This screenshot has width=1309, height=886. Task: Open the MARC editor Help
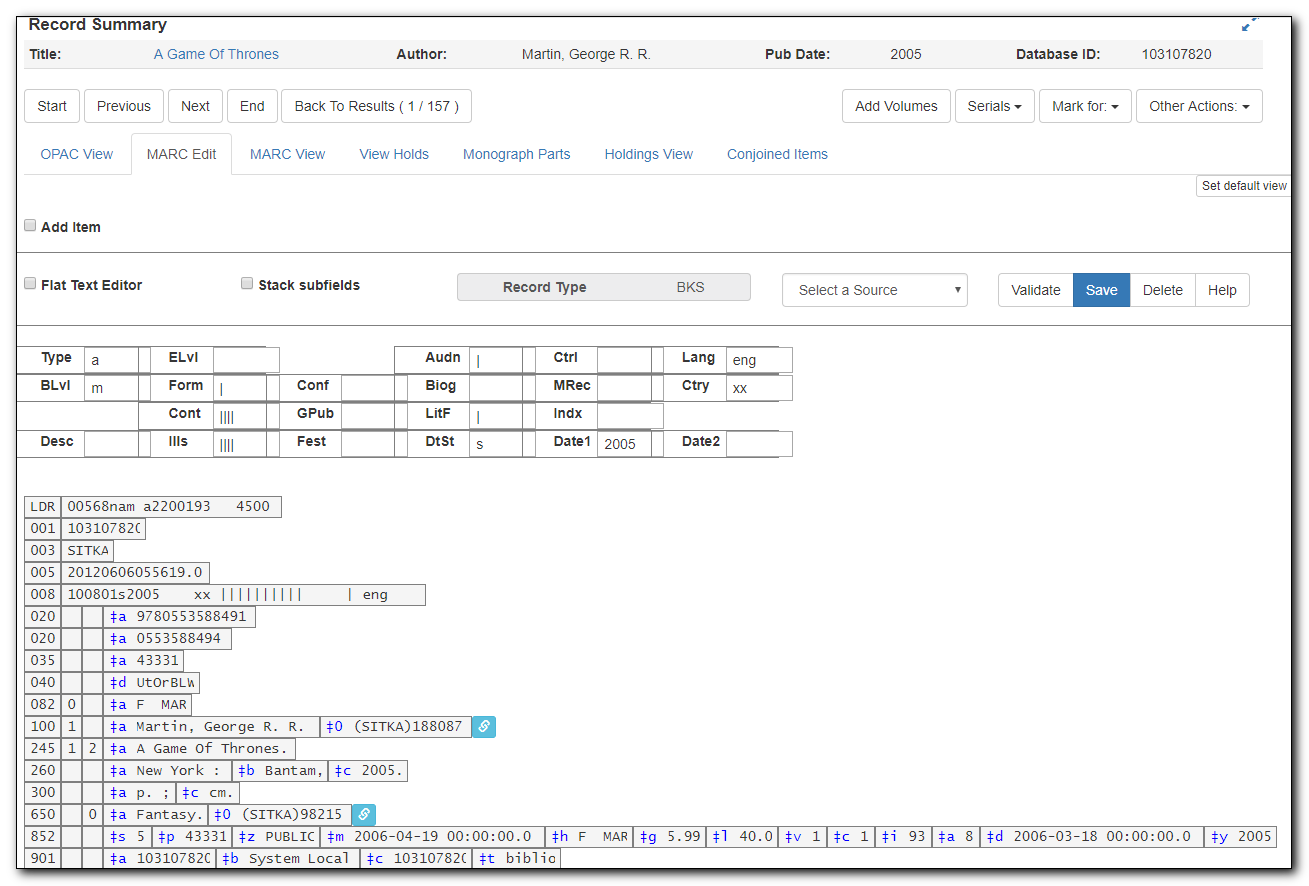(x=1222, y=290)
